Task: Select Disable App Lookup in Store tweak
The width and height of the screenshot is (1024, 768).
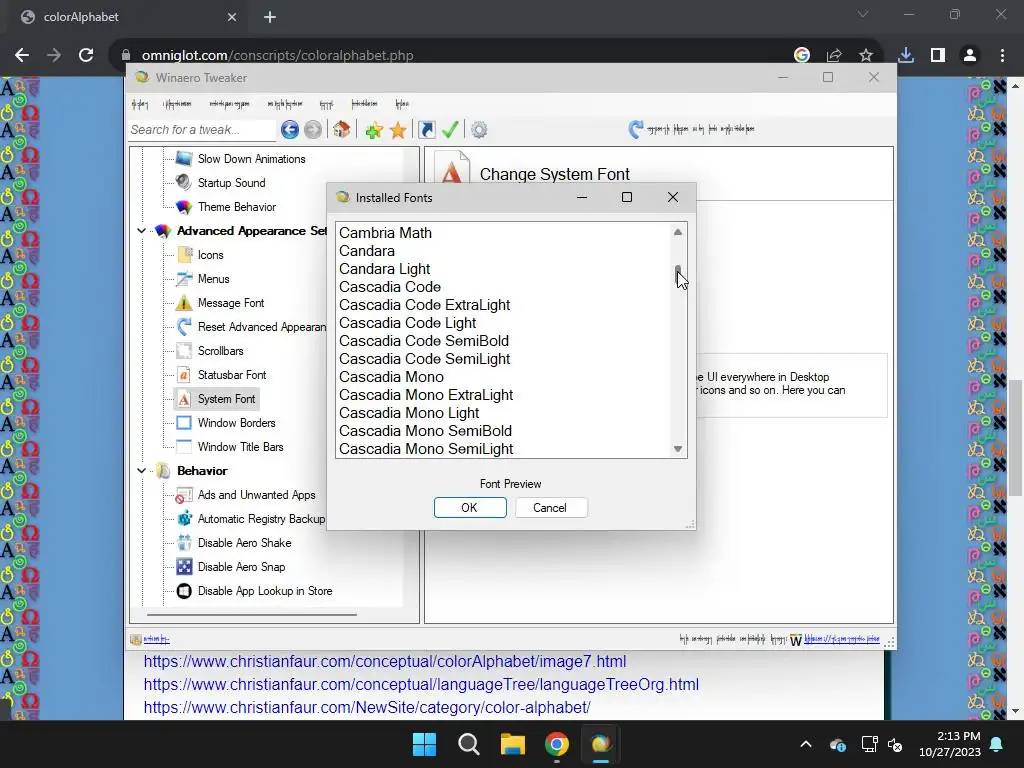Action: [x=264, y=591]
